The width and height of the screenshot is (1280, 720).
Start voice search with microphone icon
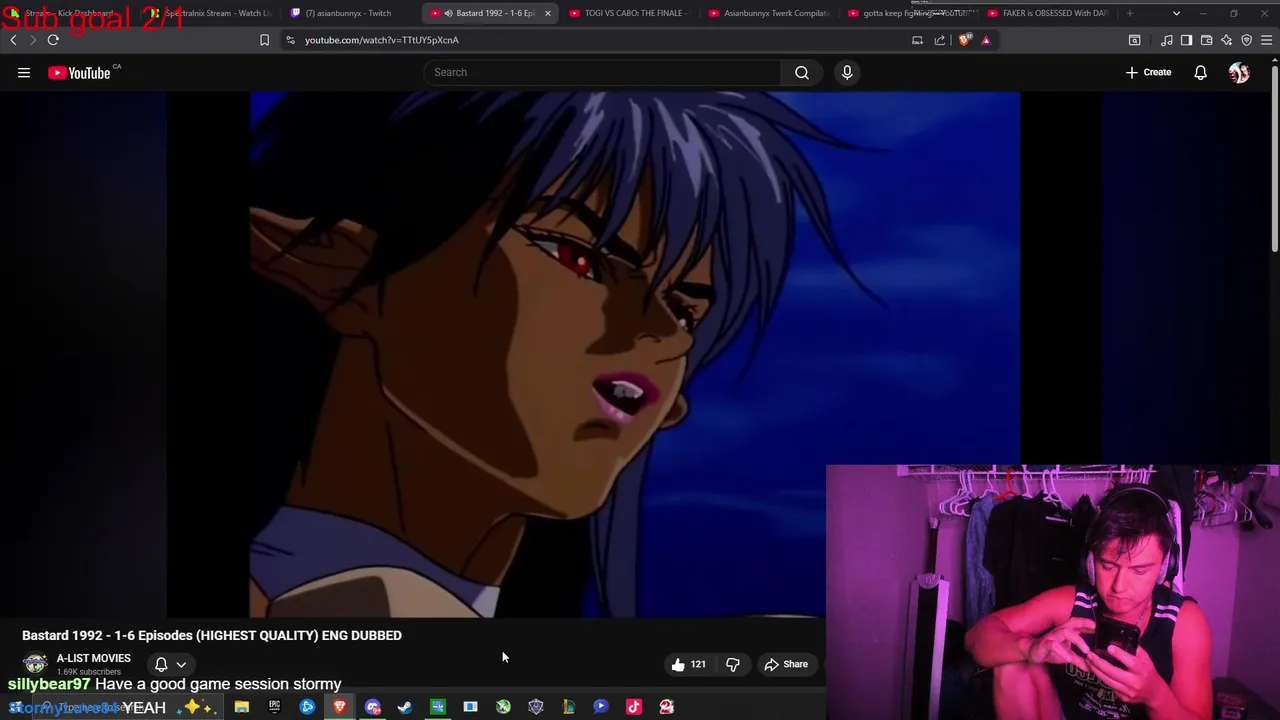(847, 72)
